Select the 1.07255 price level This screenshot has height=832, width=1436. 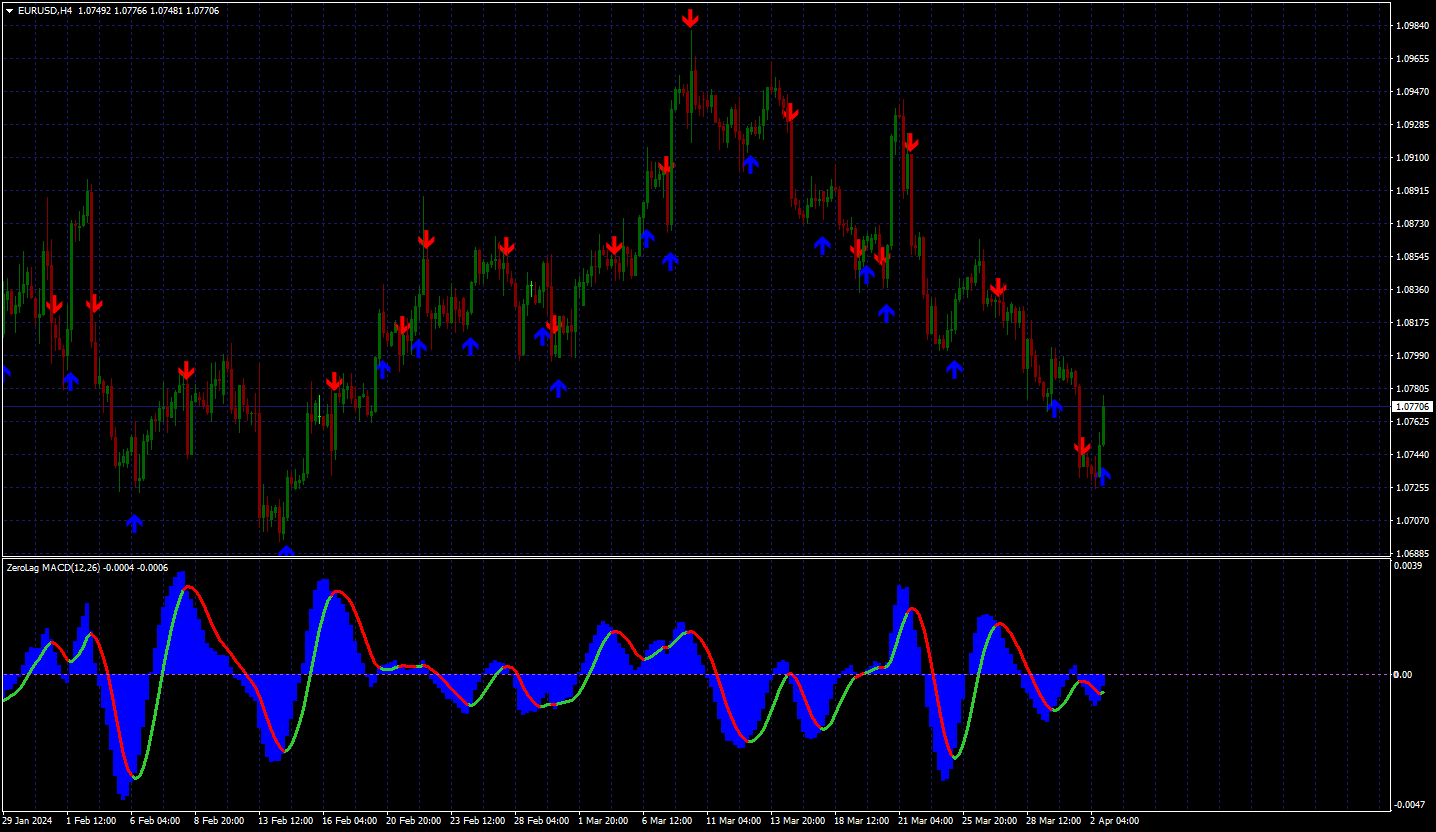click(1412, 488)
